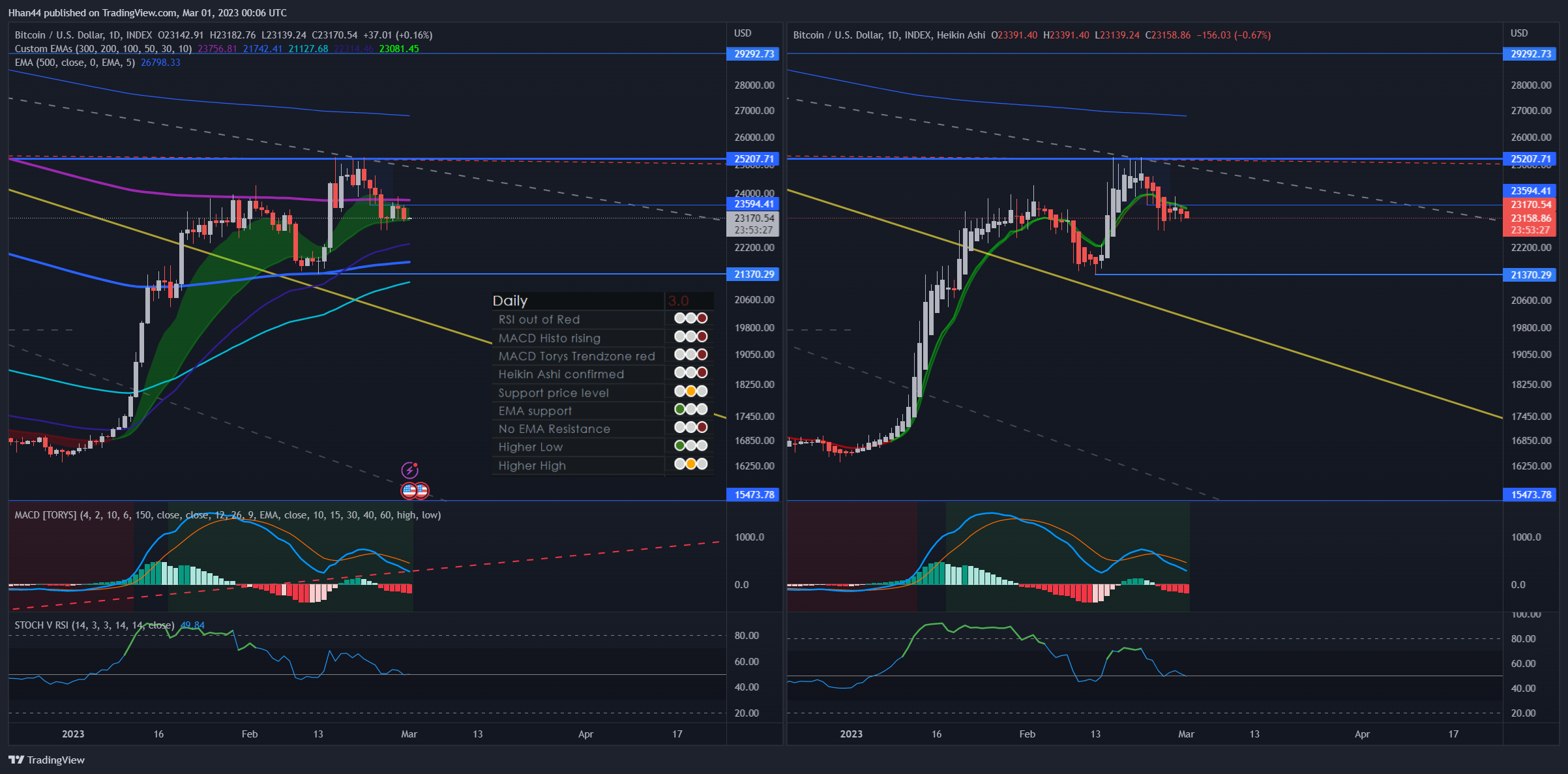Select the MACD [TORYS] indicator legend
This screenshot has height=774, width=1568.
coord(228,515)
